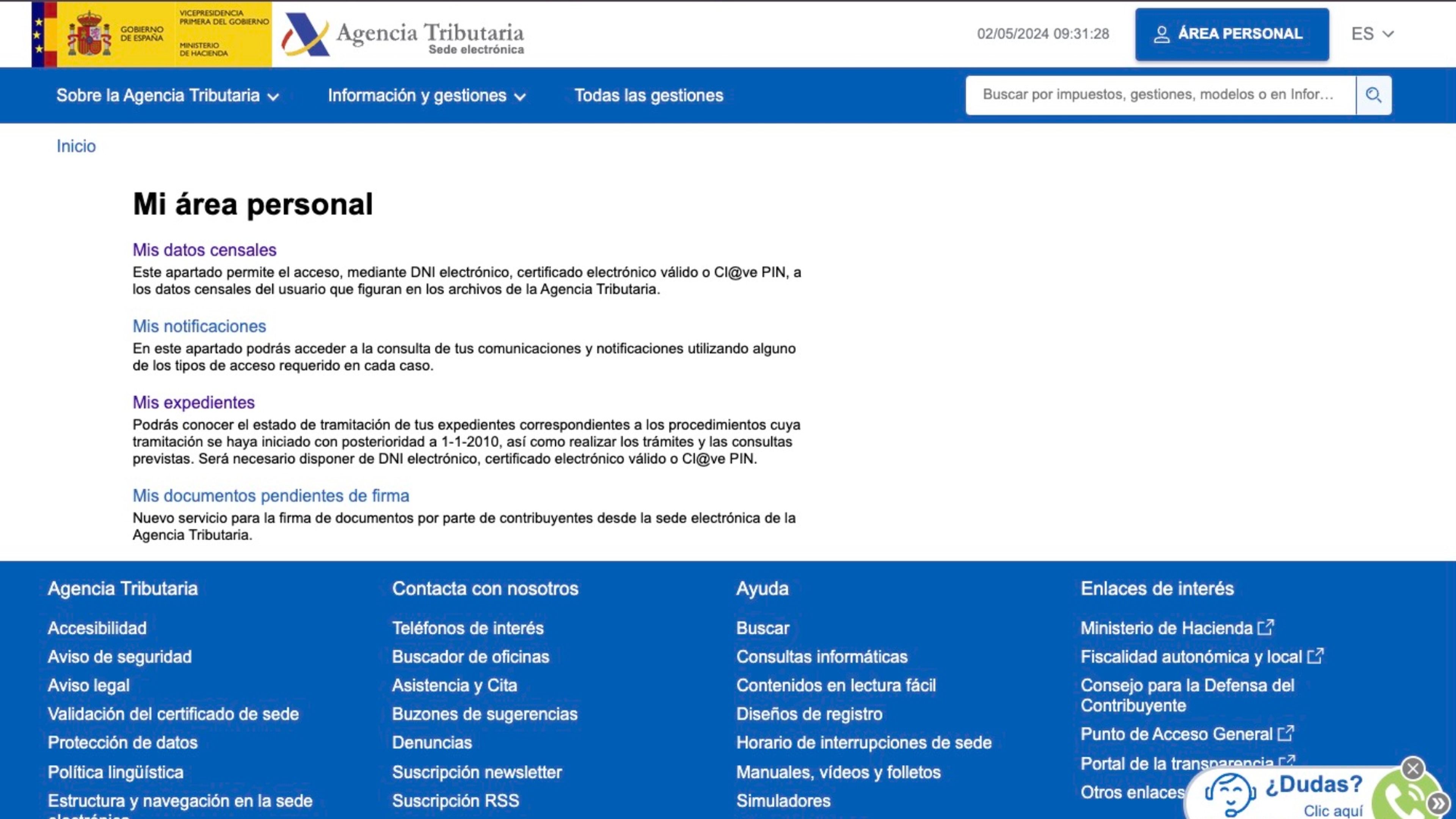Open Diseños de registro link
This screenshot has height=819, width=1456.
810,714
